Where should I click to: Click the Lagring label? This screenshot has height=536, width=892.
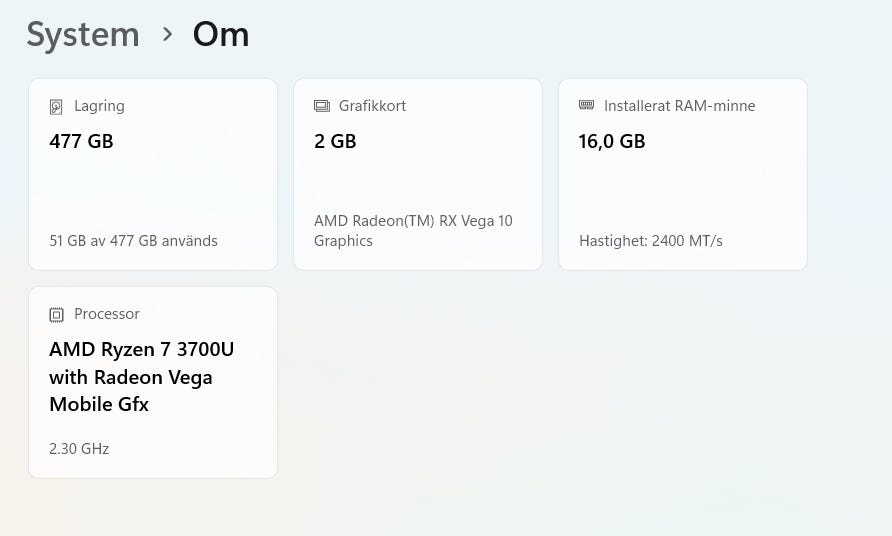100,106
